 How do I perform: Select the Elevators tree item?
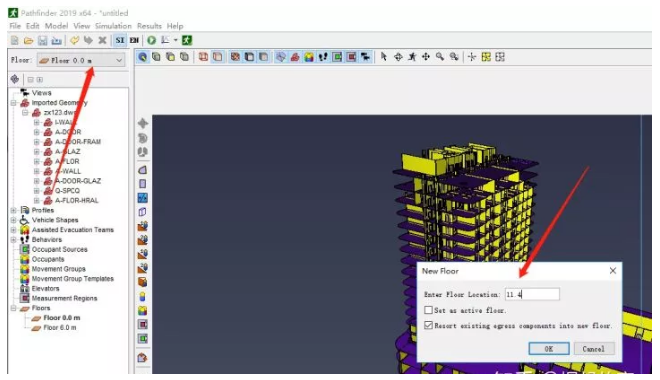pyautogui.click(x=45, y=288)
